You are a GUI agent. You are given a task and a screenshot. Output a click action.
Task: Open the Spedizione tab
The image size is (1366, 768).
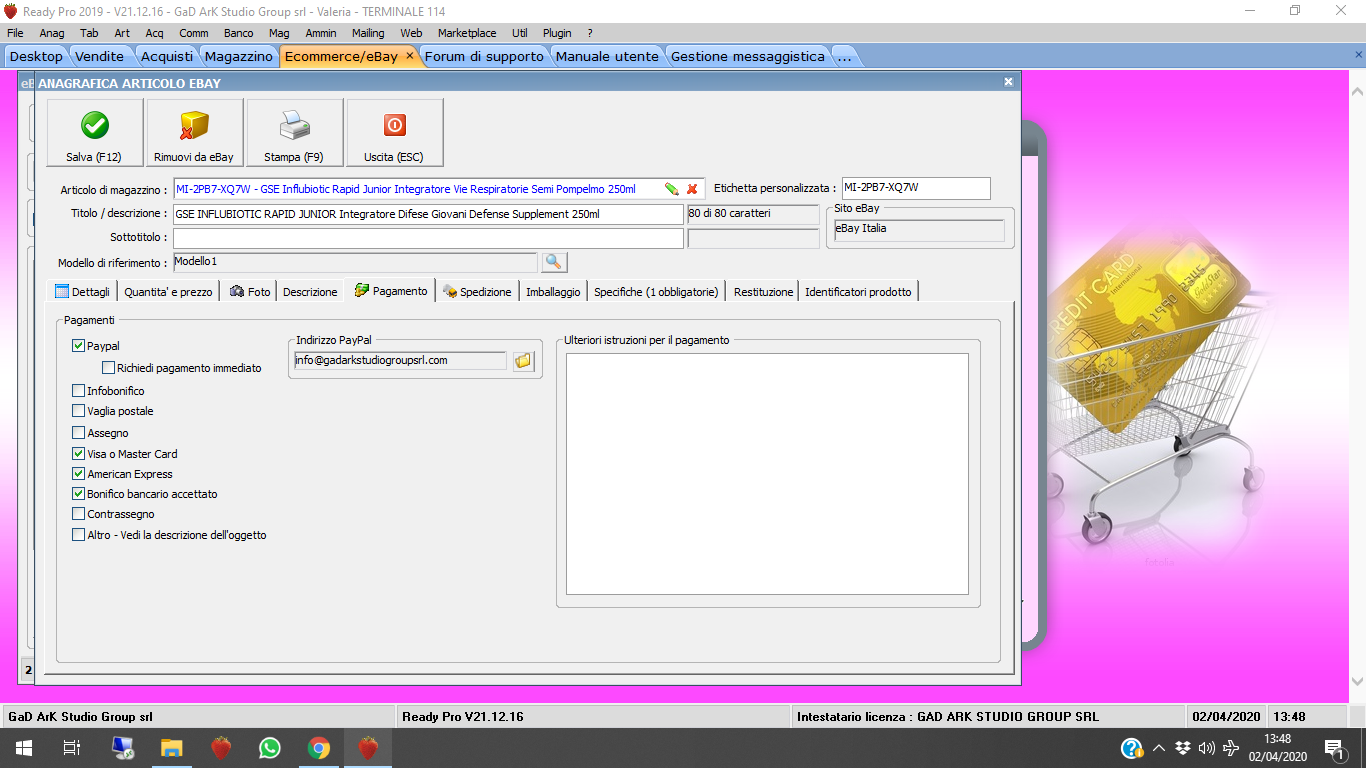[x=477, y=291]
